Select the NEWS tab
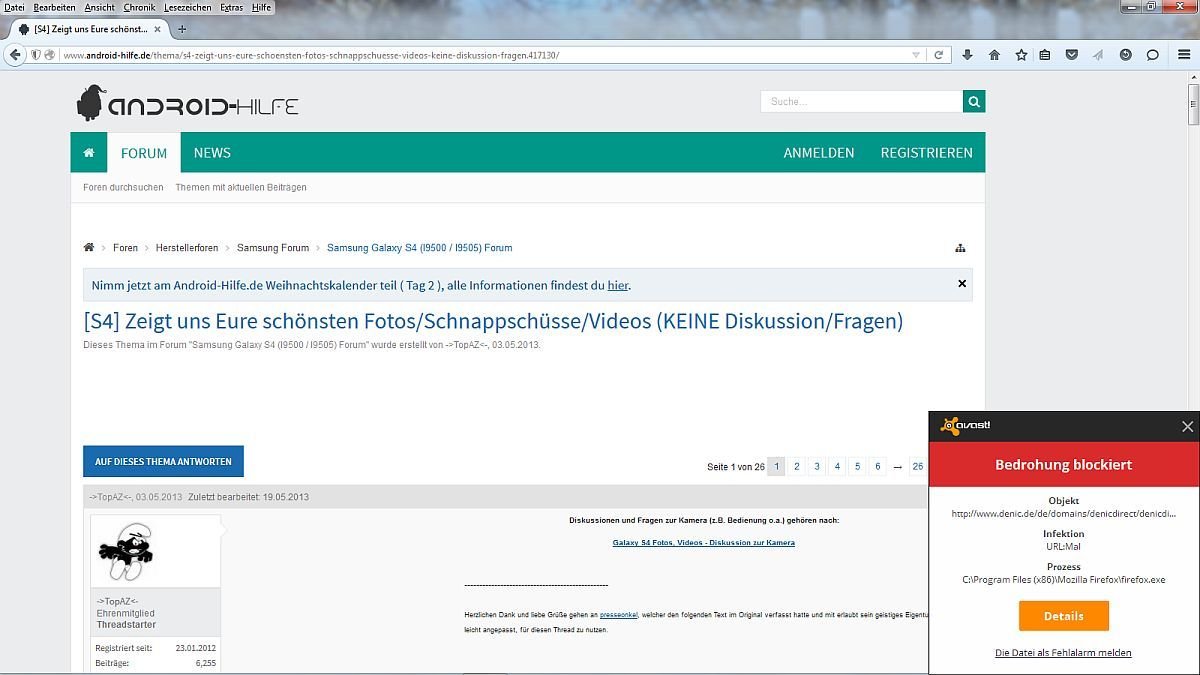The width and height of the screenshot is (1200, 675). click(212, 153)
